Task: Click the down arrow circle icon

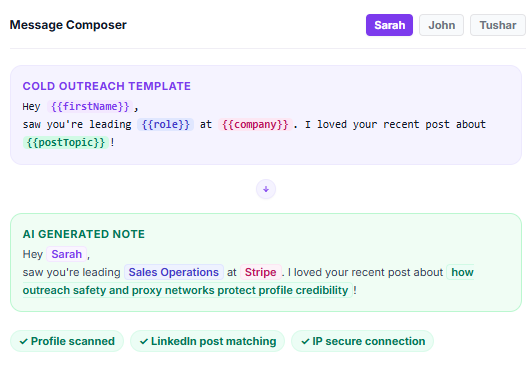Action: [266, 189]
